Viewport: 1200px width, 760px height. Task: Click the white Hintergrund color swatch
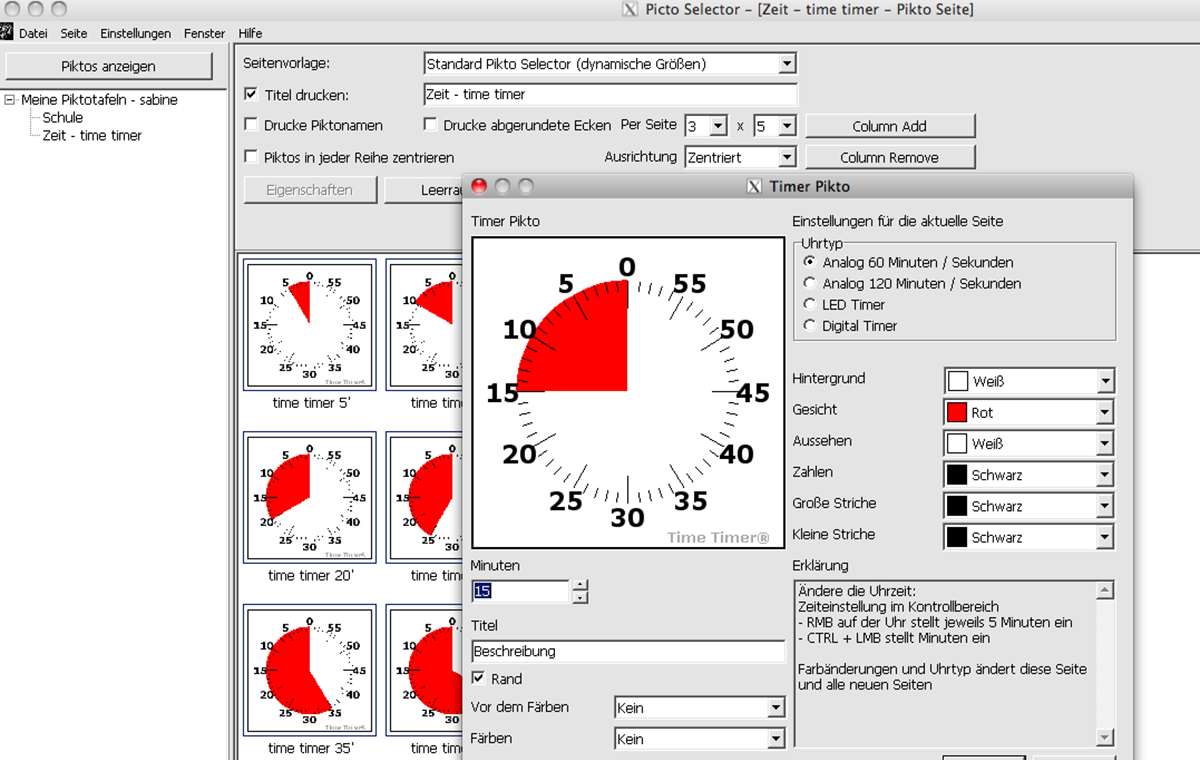(x=958, y=381)
